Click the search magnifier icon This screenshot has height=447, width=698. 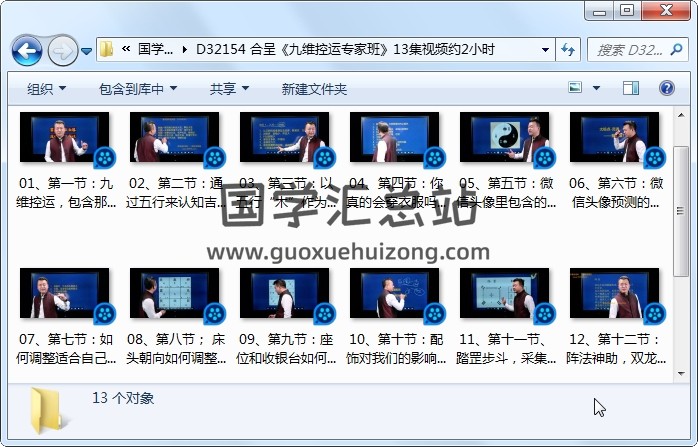[x=676, y=49]
